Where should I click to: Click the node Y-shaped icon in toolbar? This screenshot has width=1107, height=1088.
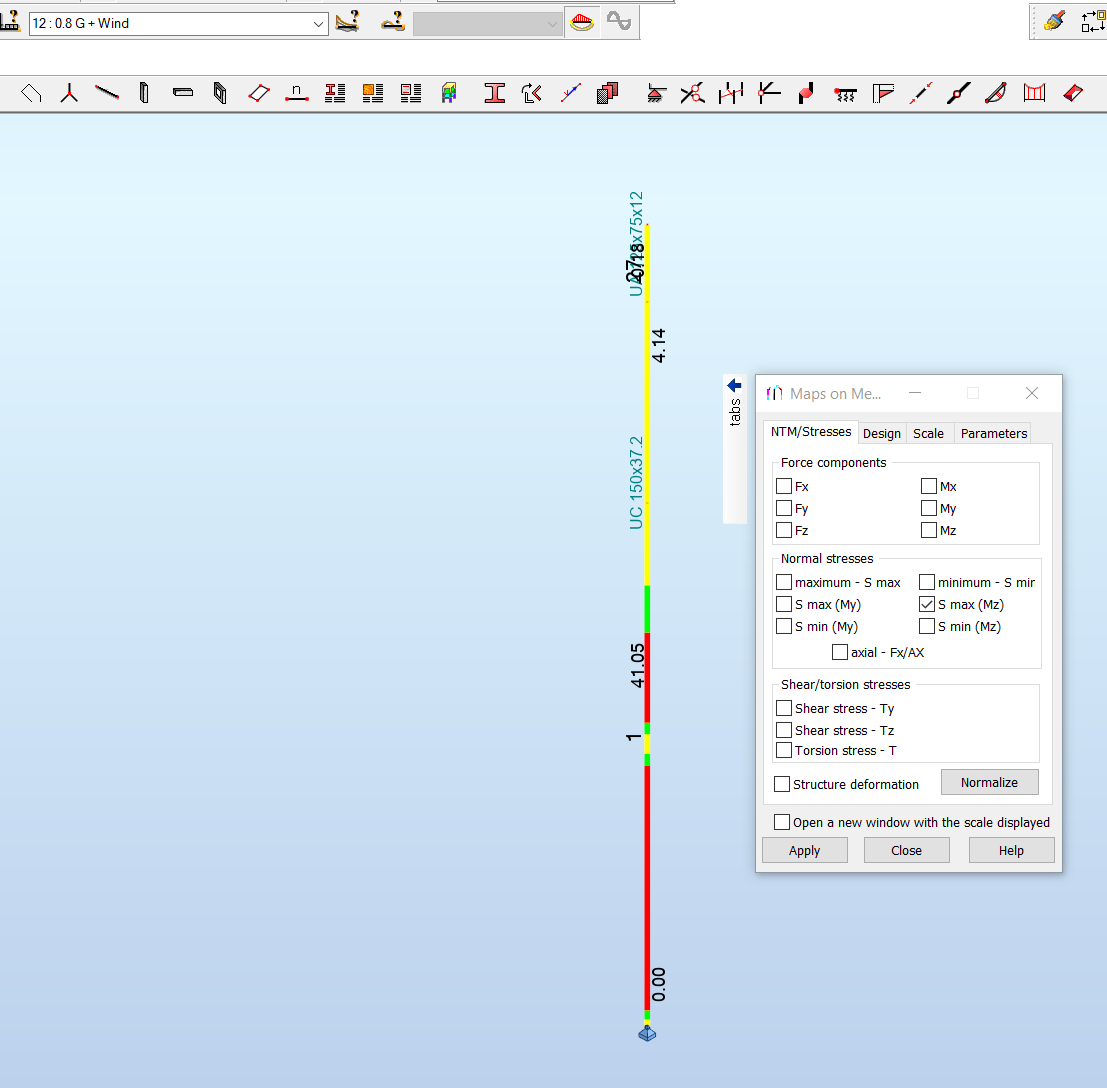(69, 94)
